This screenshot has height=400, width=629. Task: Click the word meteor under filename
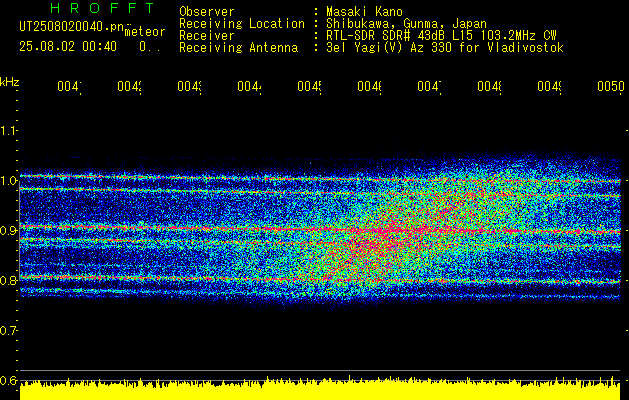pyautogui.click(x=144, y=32)
